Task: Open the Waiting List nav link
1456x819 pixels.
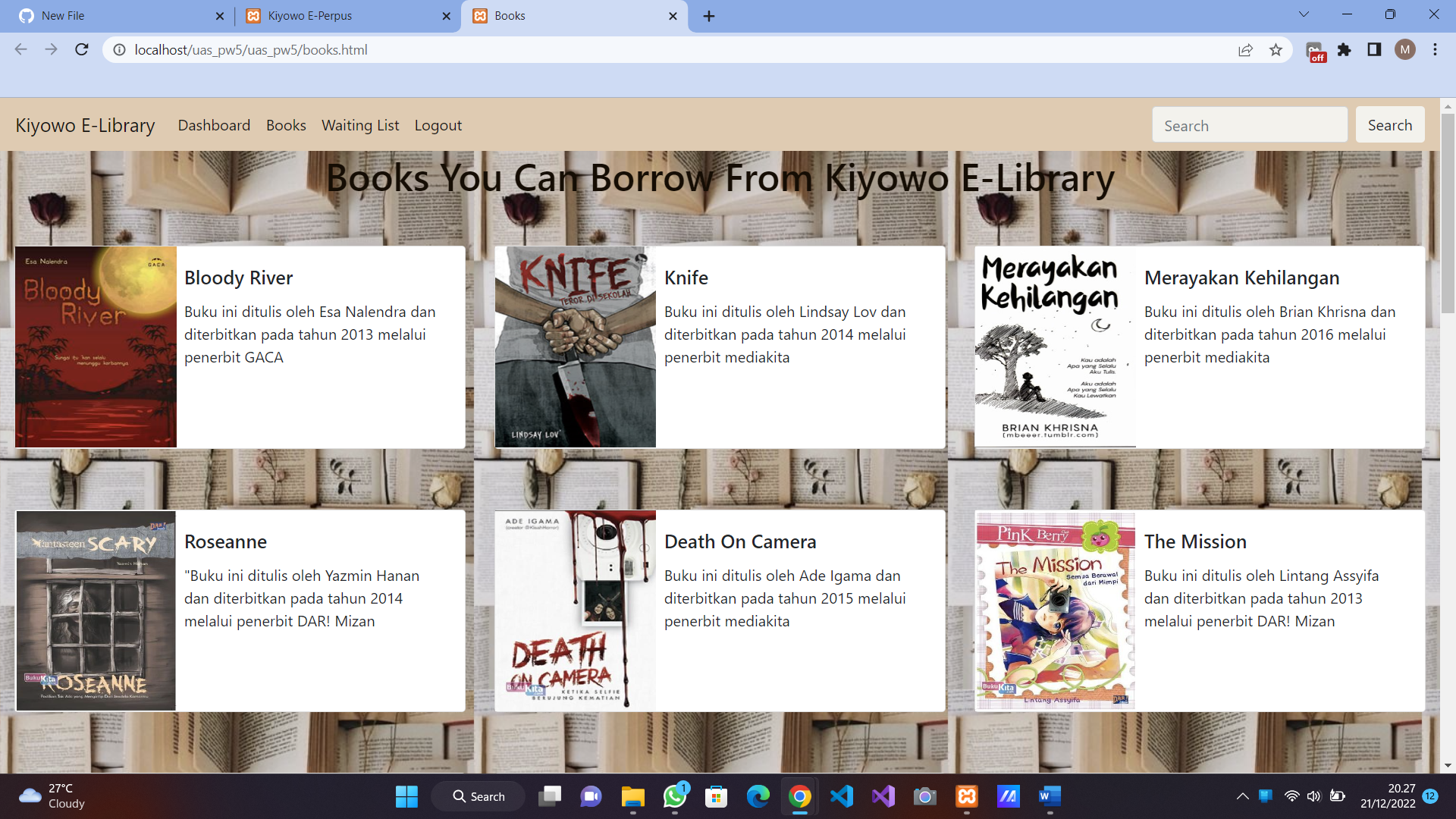Action: click(359, 125)
